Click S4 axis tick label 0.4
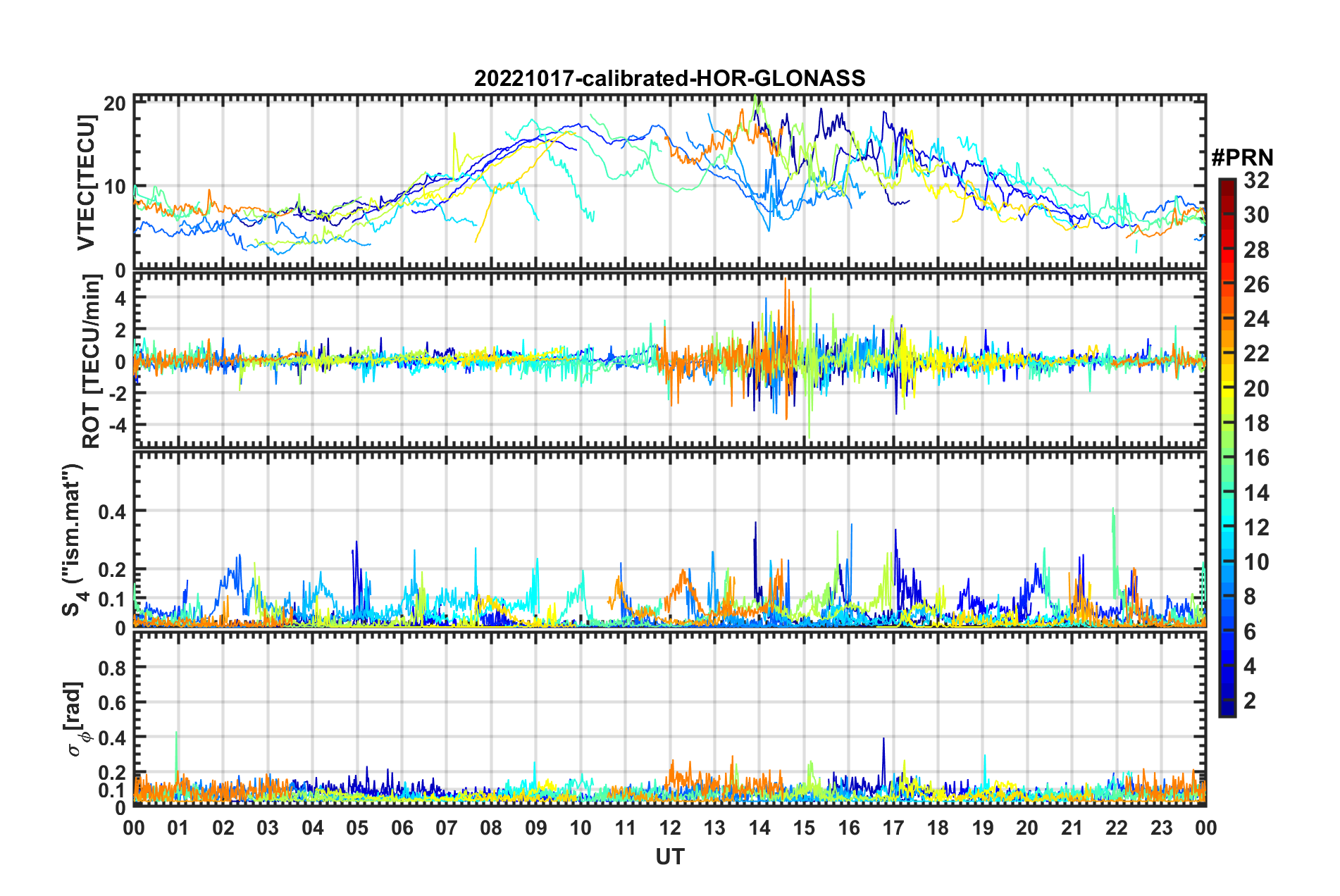The image size is (1340, 896). click(x=113, y=511)
